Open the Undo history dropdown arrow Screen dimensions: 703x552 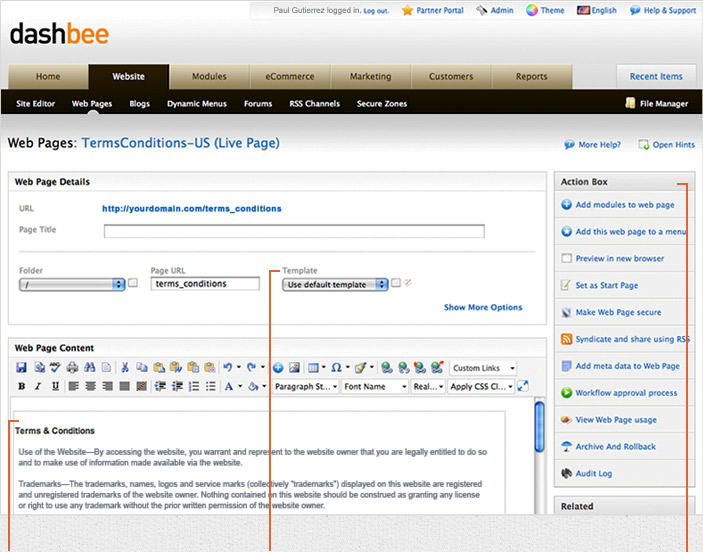pos(239,367)
